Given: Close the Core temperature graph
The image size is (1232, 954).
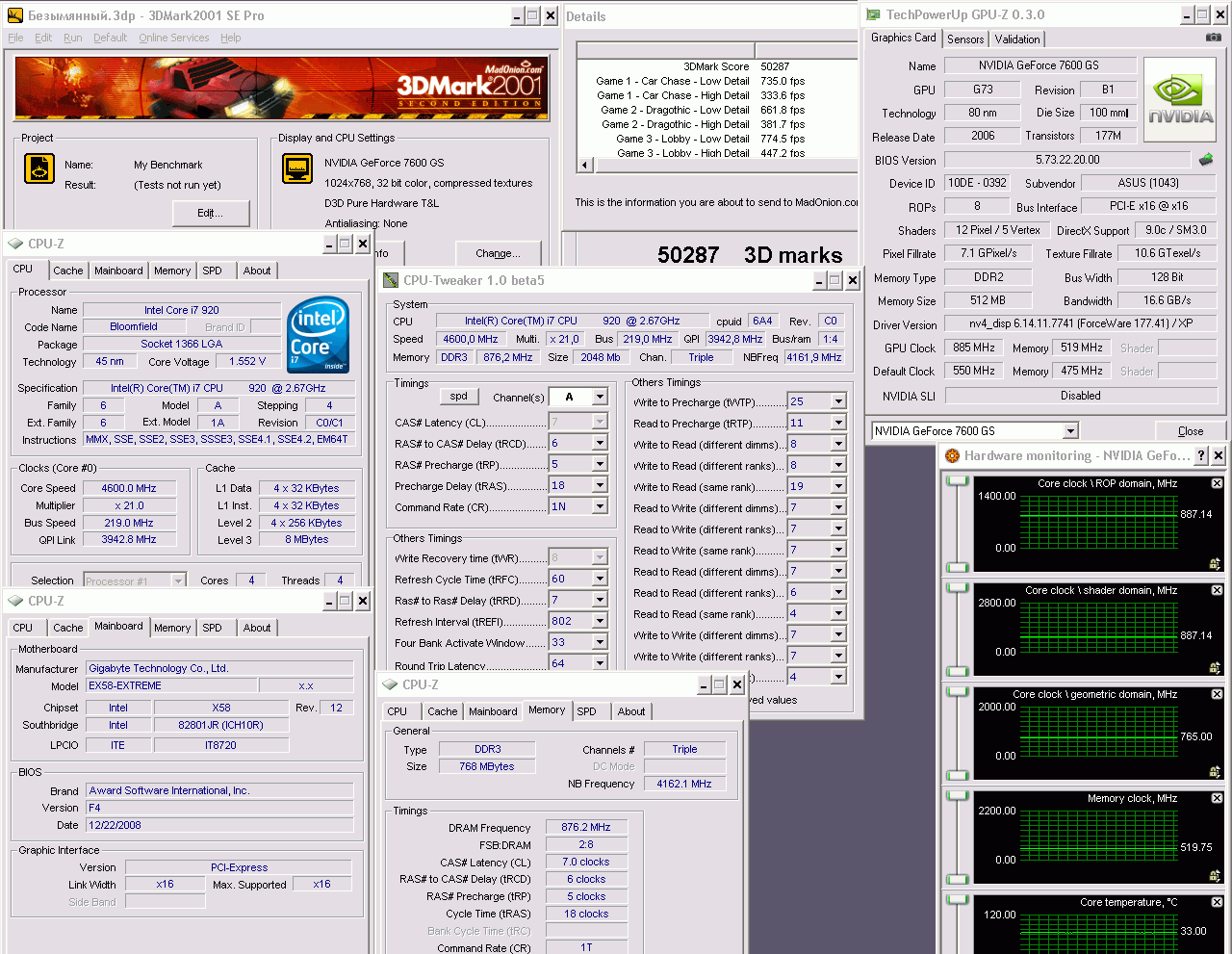Looking at the screenshot, I should click(x=1217, y=902).
